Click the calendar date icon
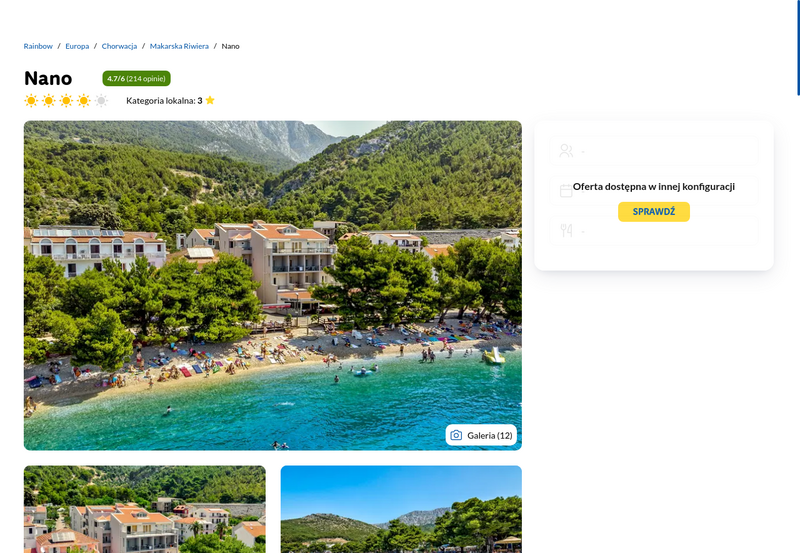800x553 pixels. [x=566, y=191]
